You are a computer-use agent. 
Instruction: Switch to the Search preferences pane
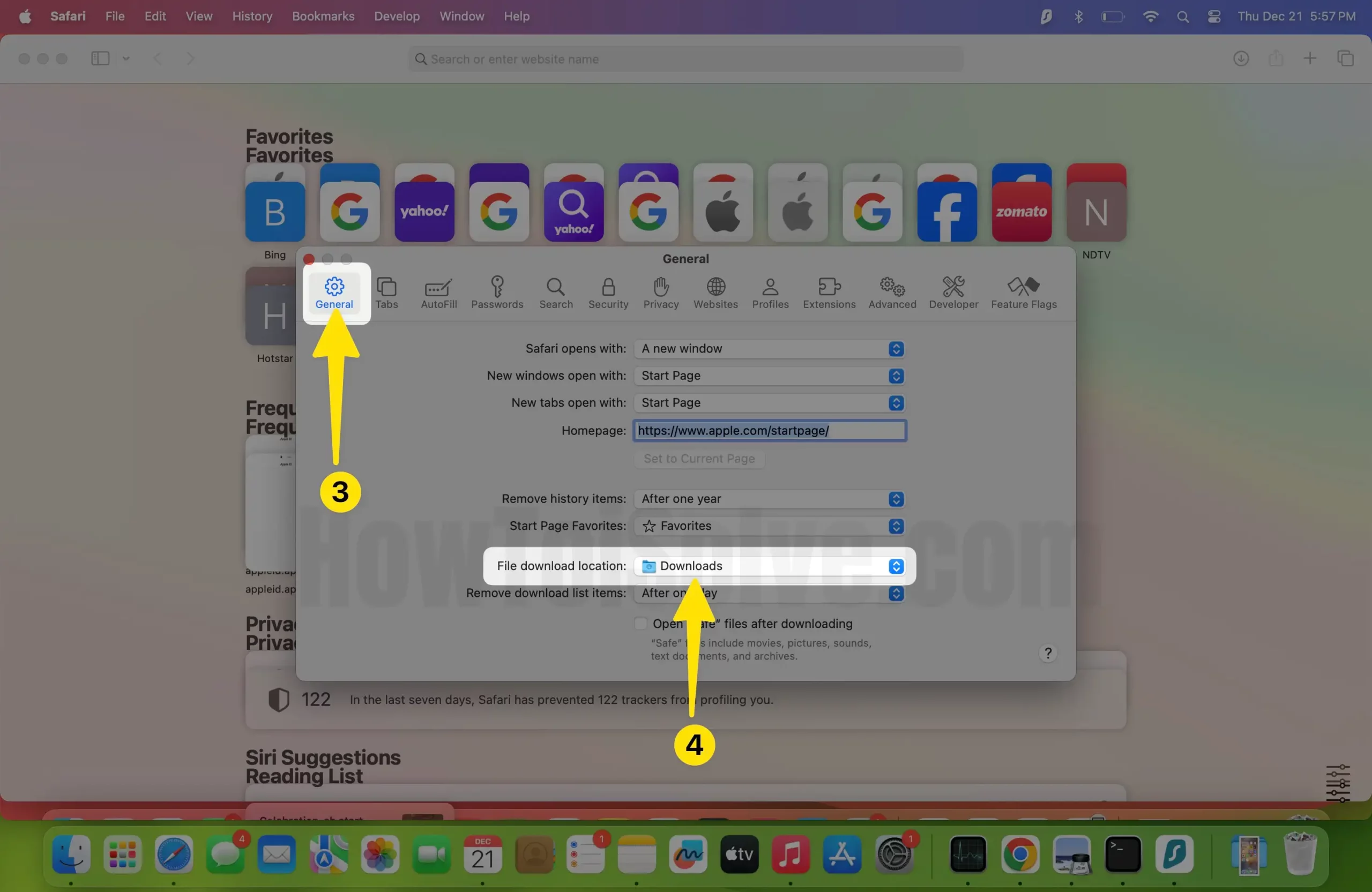point(556,293)
